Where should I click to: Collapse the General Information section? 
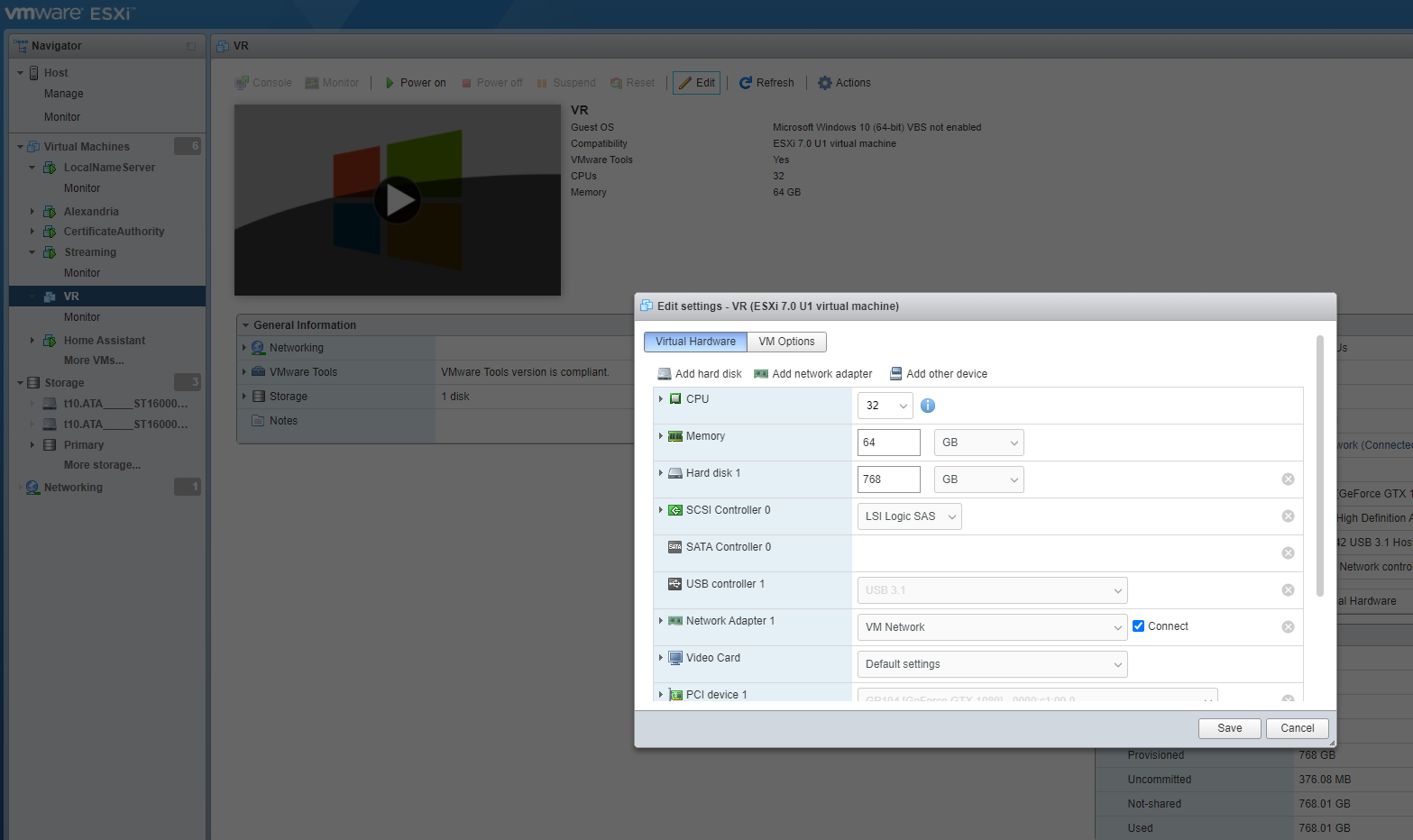point(245,325)
